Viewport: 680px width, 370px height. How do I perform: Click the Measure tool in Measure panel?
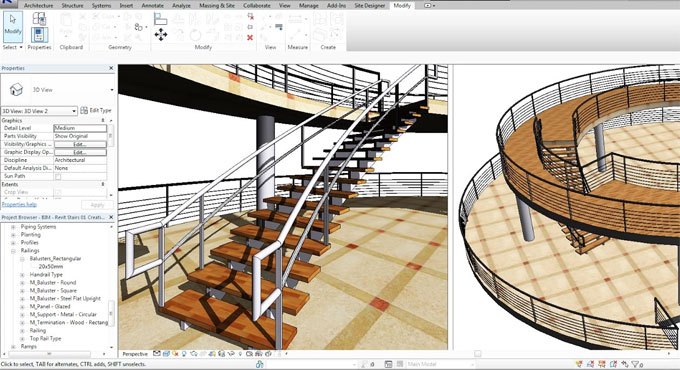click(x=296, y=19)
